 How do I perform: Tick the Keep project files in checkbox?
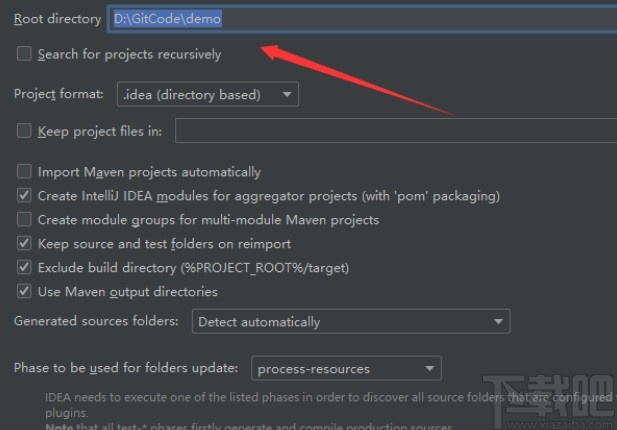coord(24,131)
